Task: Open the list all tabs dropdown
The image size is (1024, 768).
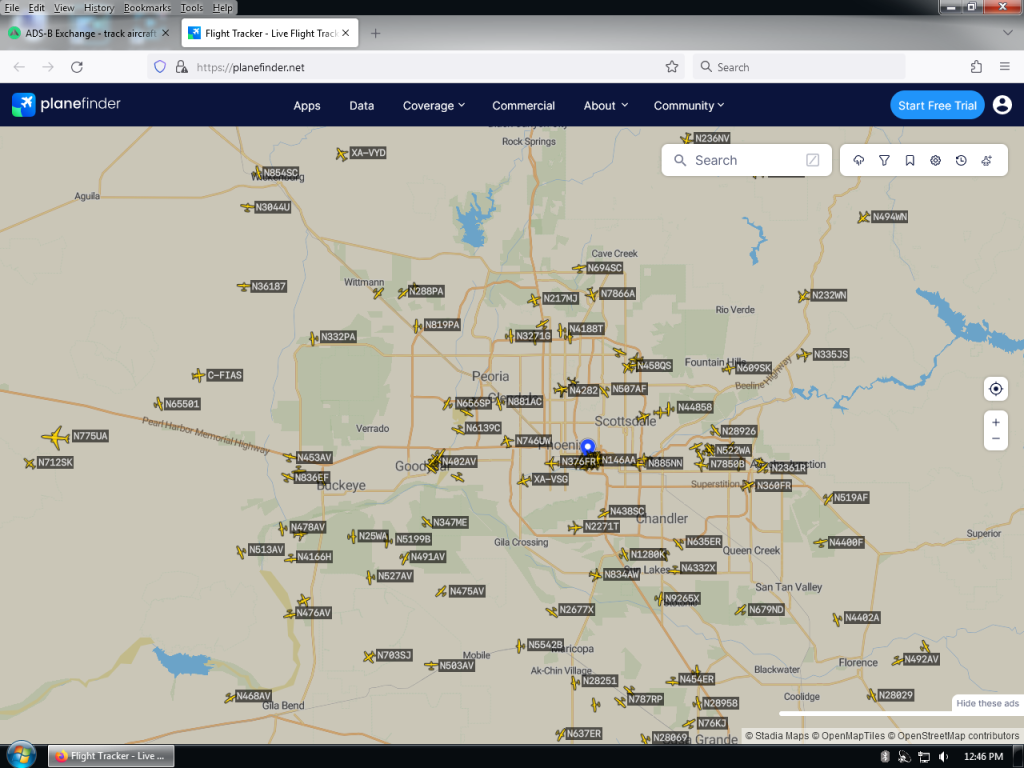Action: 1008,33
